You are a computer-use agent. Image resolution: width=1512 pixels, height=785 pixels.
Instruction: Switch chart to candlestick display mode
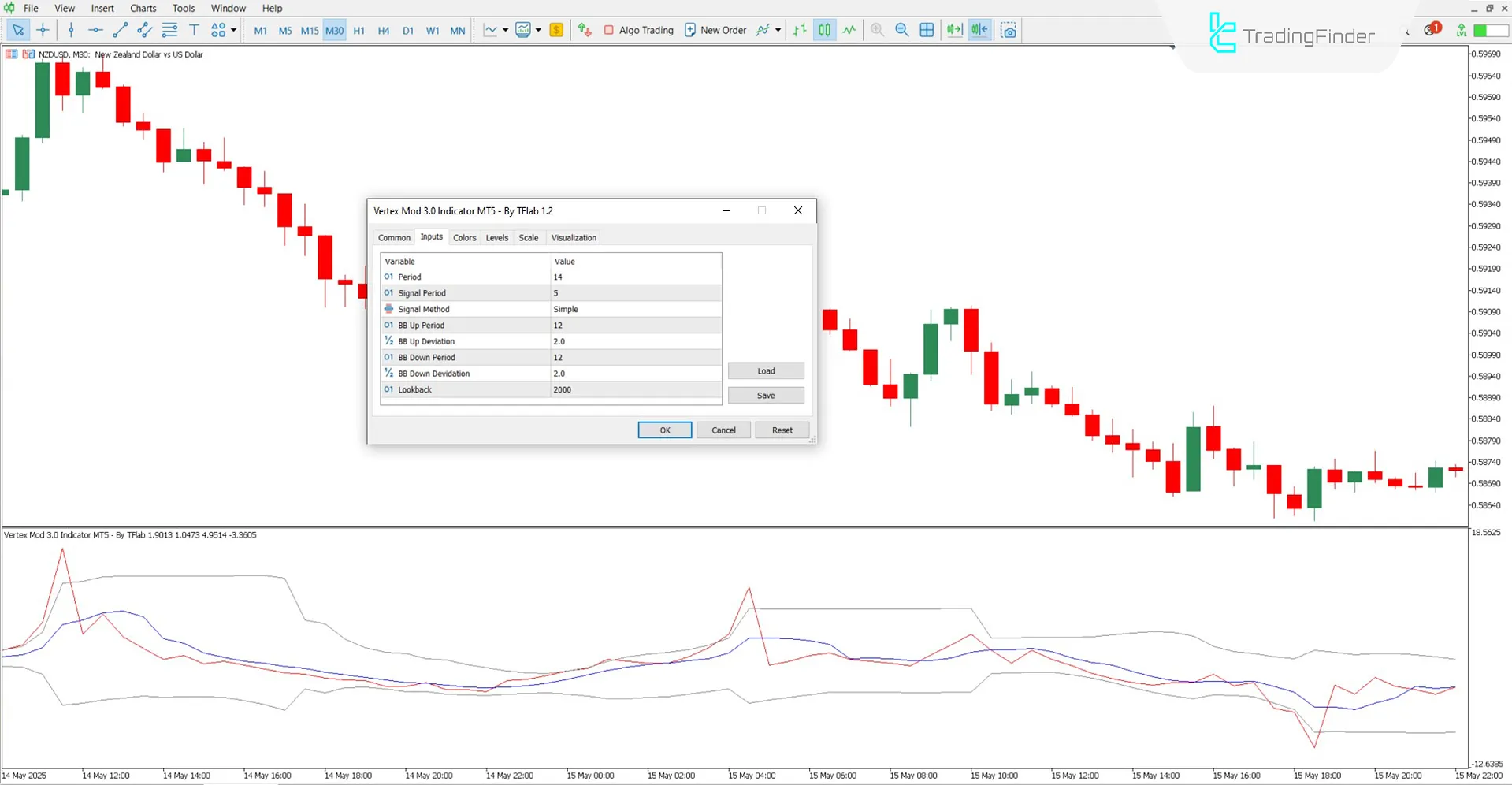click(824, 30)
